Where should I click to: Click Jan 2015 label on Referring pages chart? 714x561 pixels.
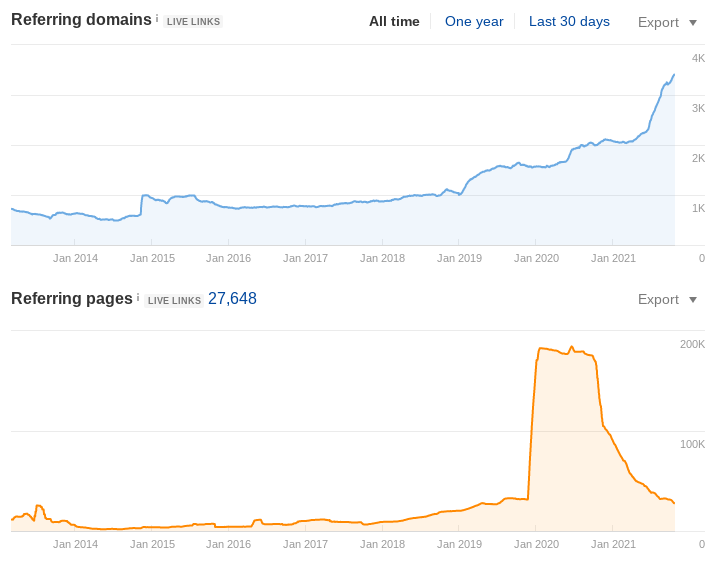[152, 544]
